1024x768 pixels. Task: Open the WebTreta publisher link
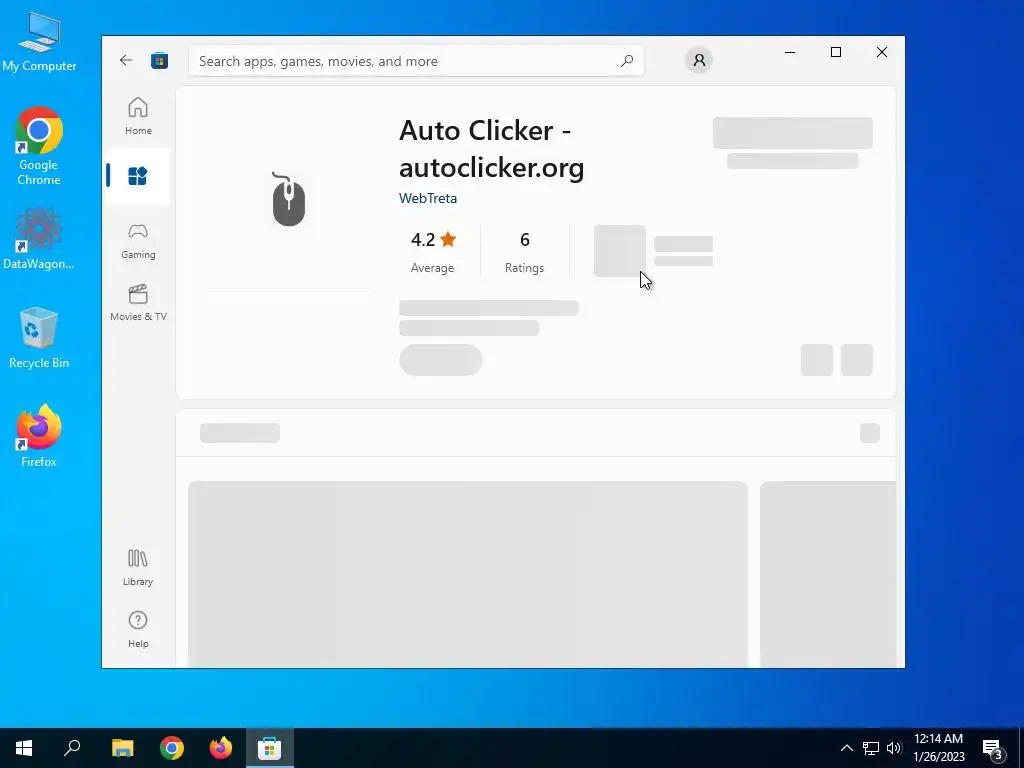(428, 198)
